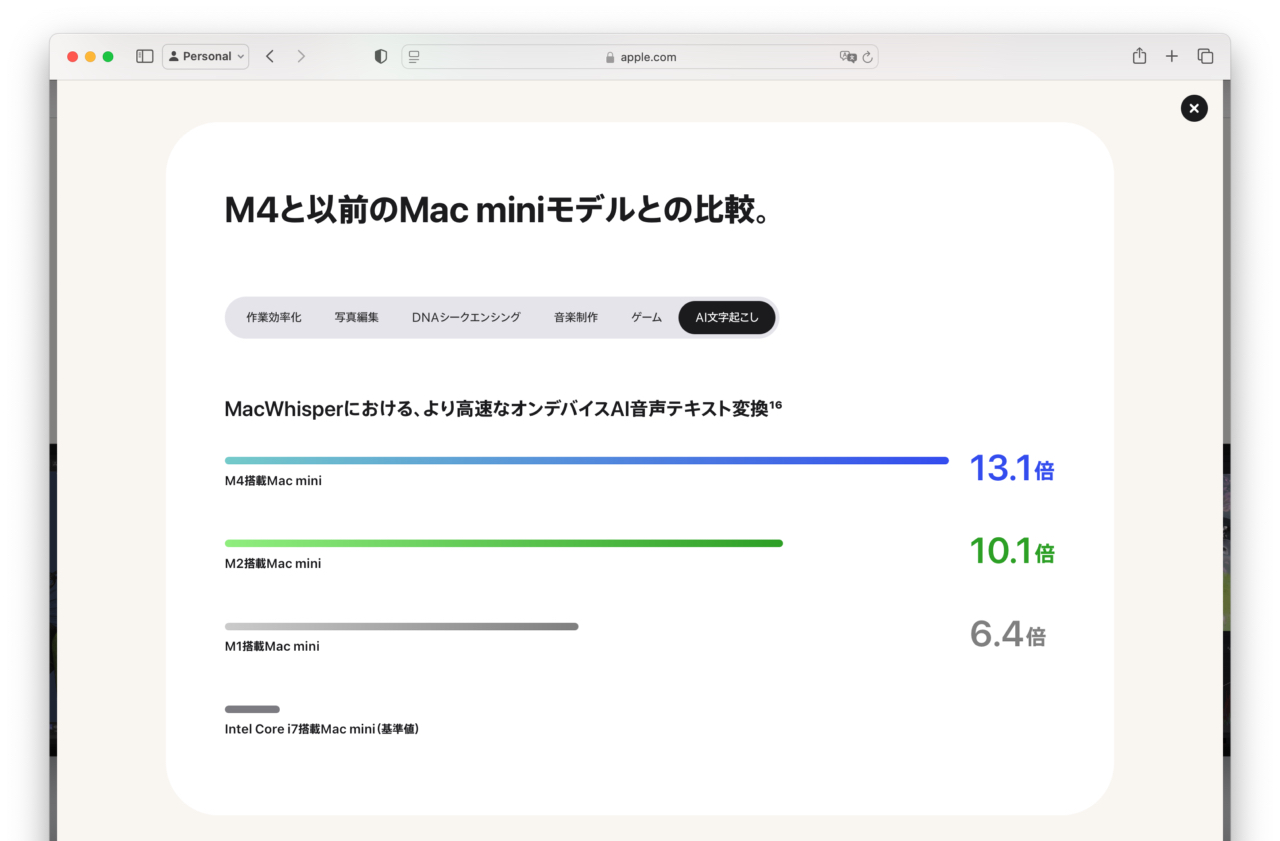
Task: Click the M2搭載Mac mini green bar
Action: click(504, 544)
